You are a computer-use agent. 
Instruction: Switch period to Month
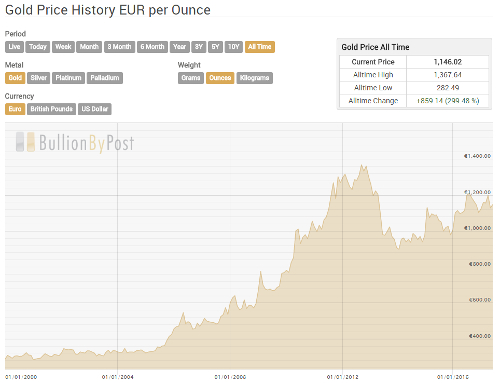[89, 47]
